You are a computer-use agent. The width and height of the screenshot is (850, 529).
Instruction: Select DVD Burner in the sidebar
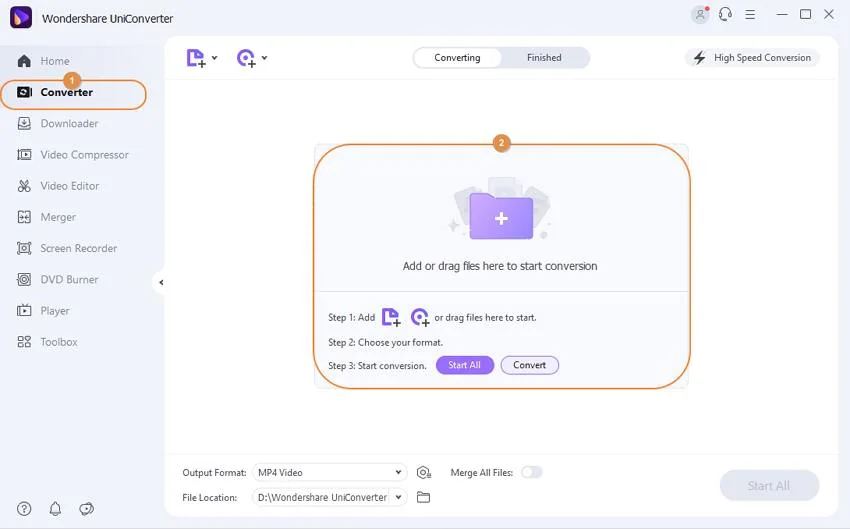click(69, 280)
